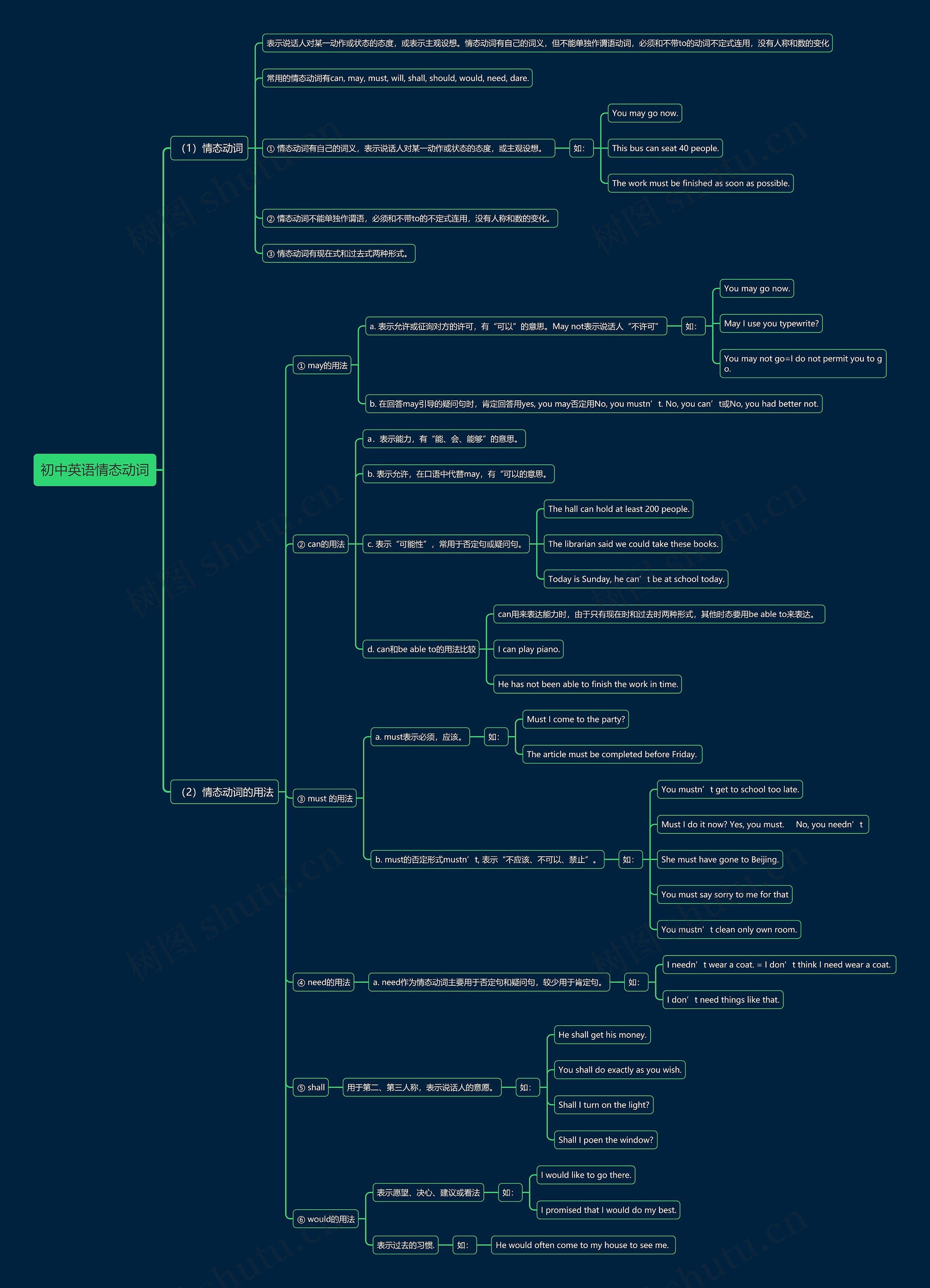This screenshot has width=930, height=1288.
Task: Click node 表示愿望、决心、建议或看法
Action: click(x=428, y=1192)
